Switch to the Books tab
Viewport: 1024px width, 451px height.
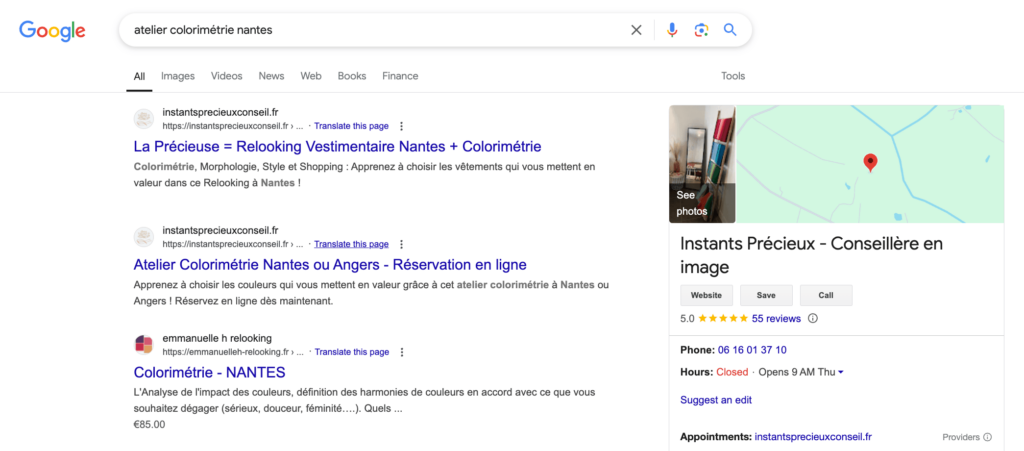tap(352, 76)
